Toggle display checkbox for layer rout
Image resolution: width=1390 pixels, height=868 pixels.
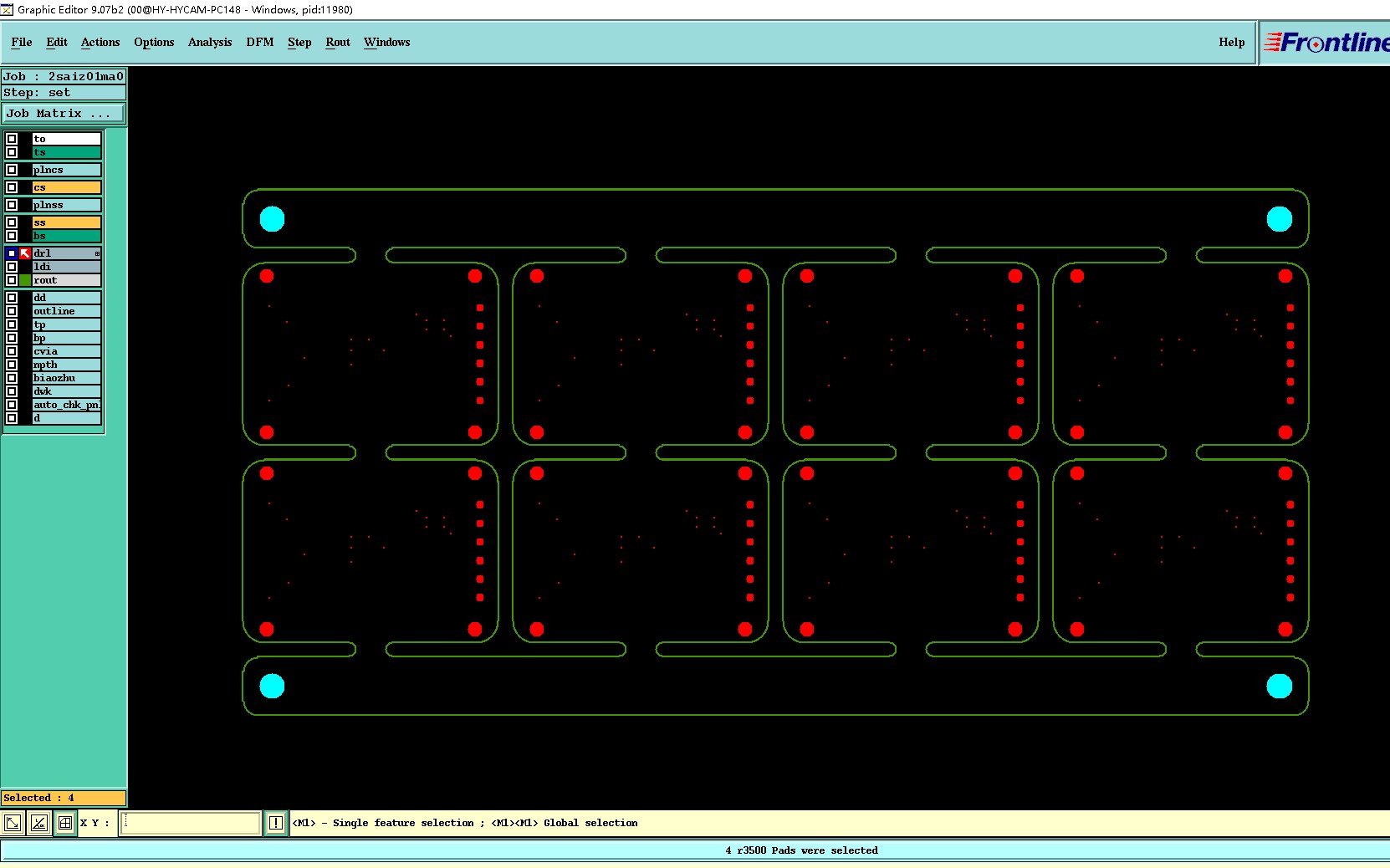(x=12, y=280)
